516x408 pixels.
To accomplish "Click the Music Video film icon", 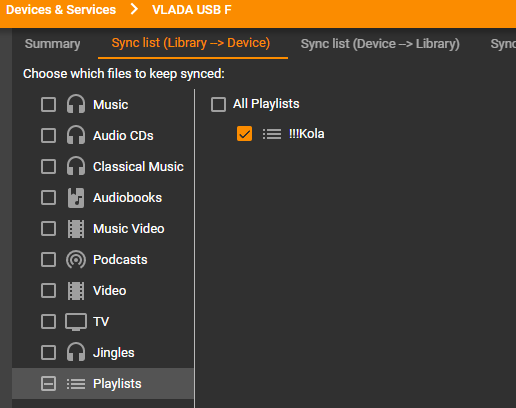I will tap(76, 229).
